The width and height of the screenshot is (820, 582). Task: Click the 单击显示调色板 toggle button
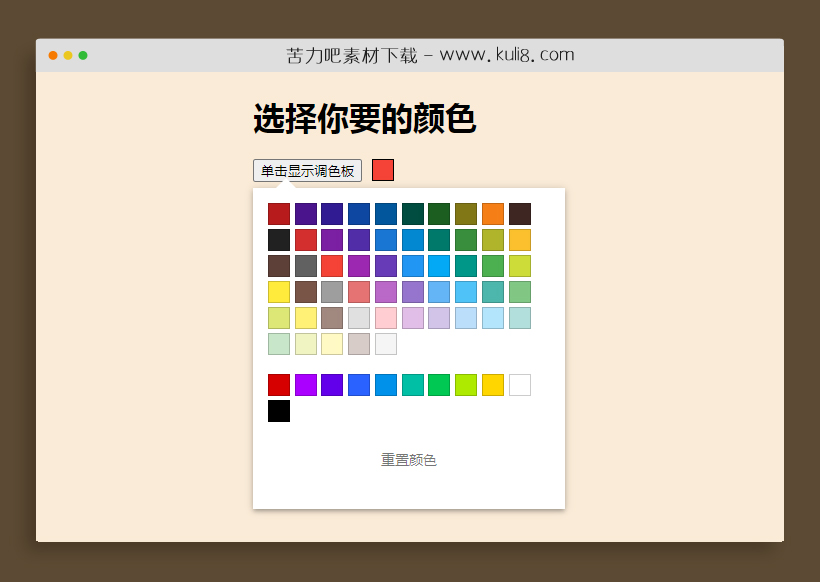click(307, 170)
